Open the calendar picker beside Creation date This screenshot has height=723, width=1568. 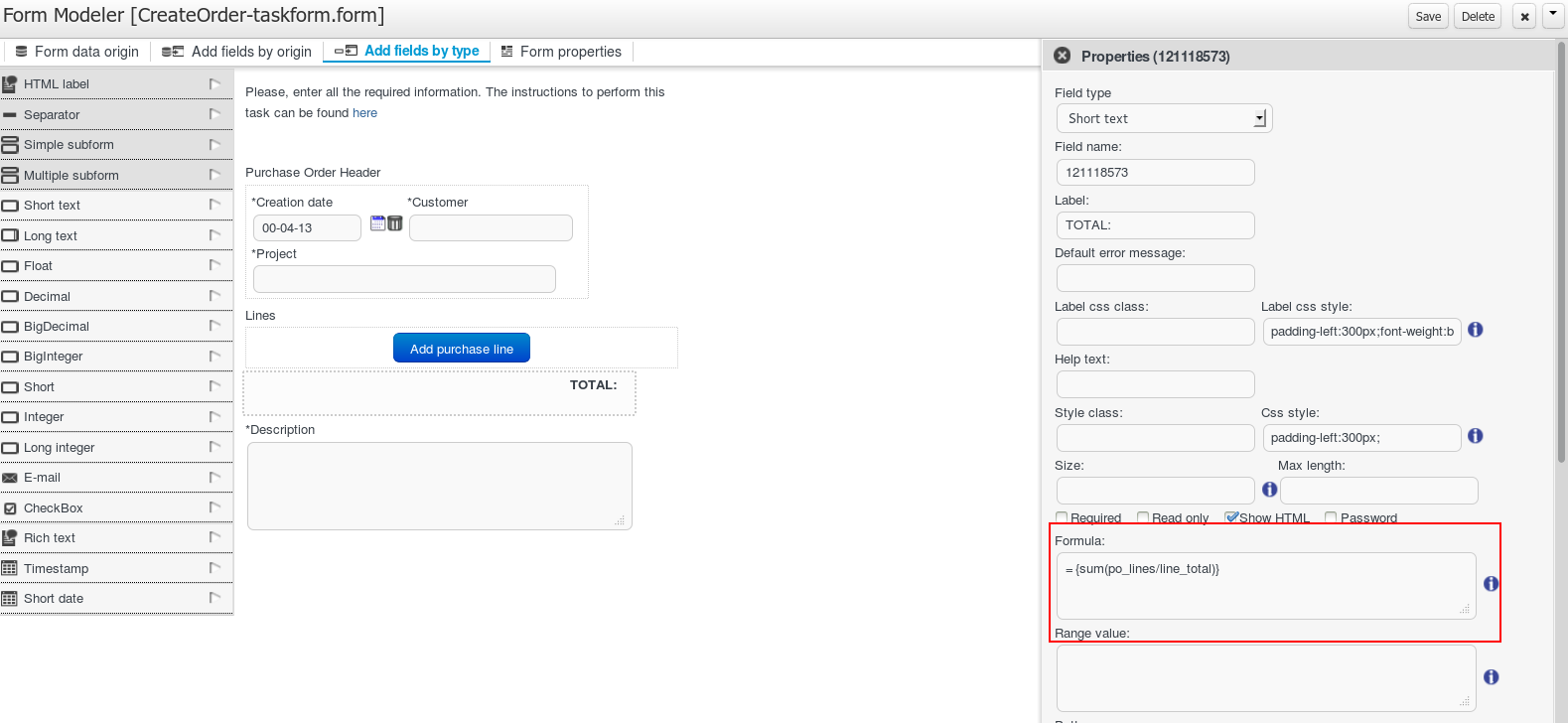[x=377, y=223]
